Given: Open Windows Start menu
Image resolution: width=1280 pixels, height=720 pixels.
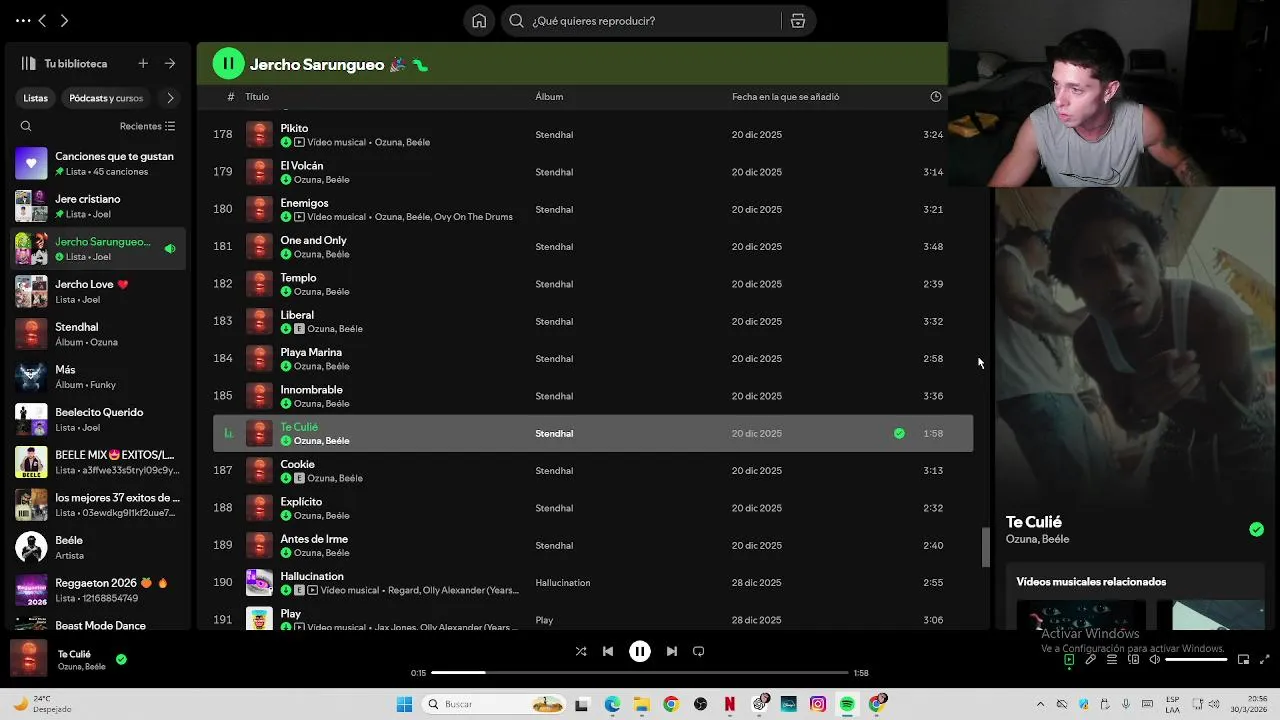Looking at the screenshot, I should (404, 704).
